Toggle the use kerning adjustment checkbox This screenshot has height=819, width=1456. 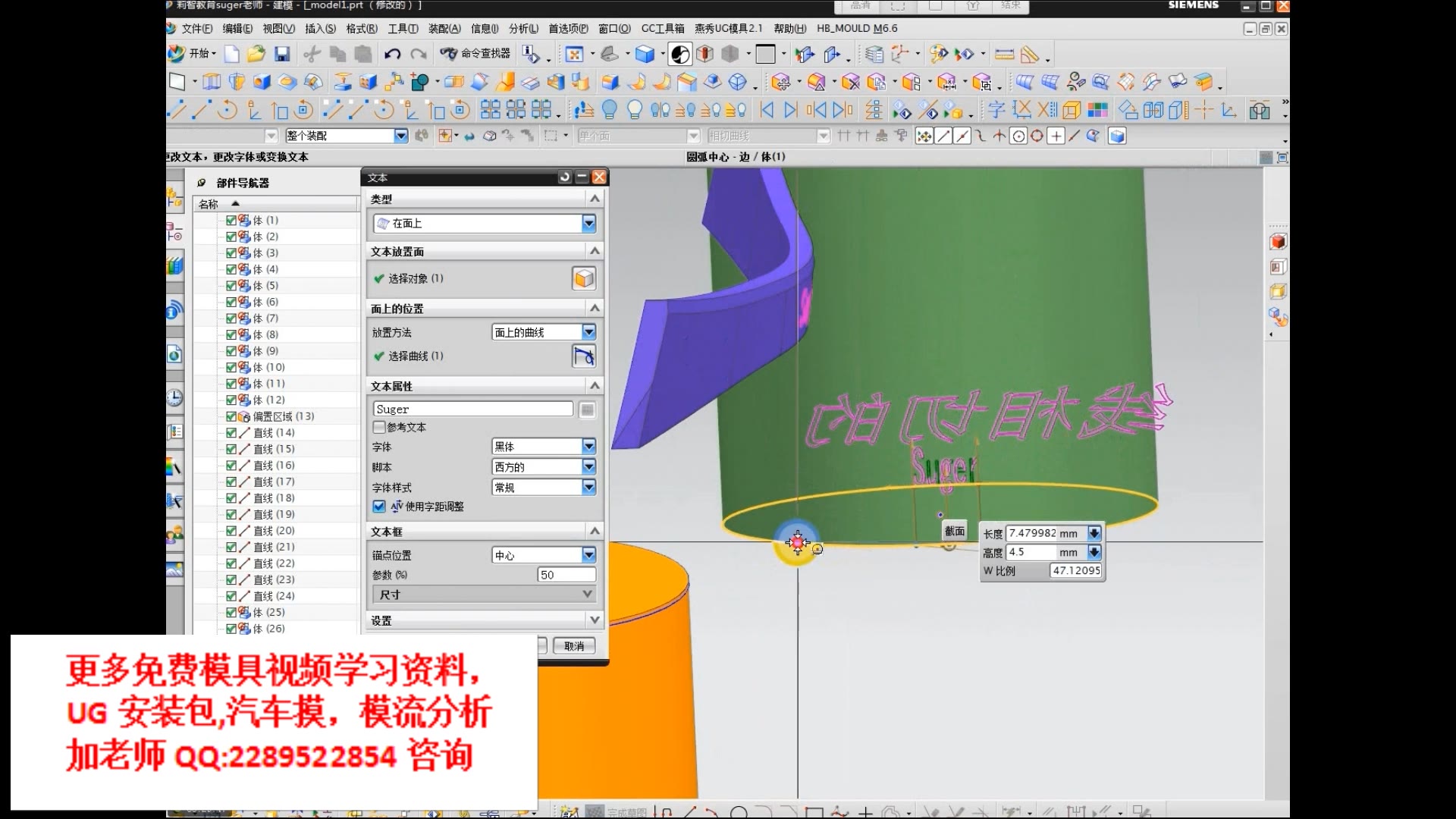(x=379, y=507)
